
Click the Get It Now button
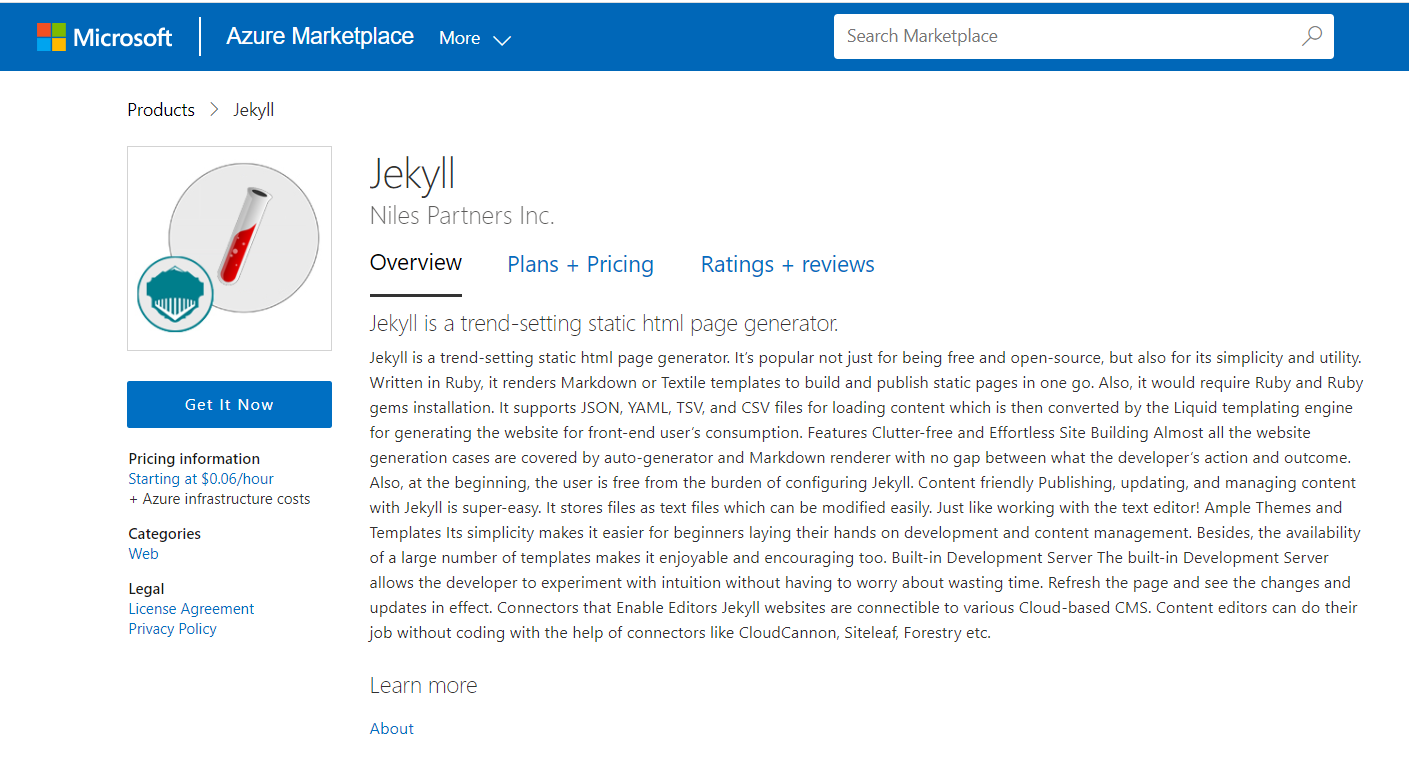229,404
